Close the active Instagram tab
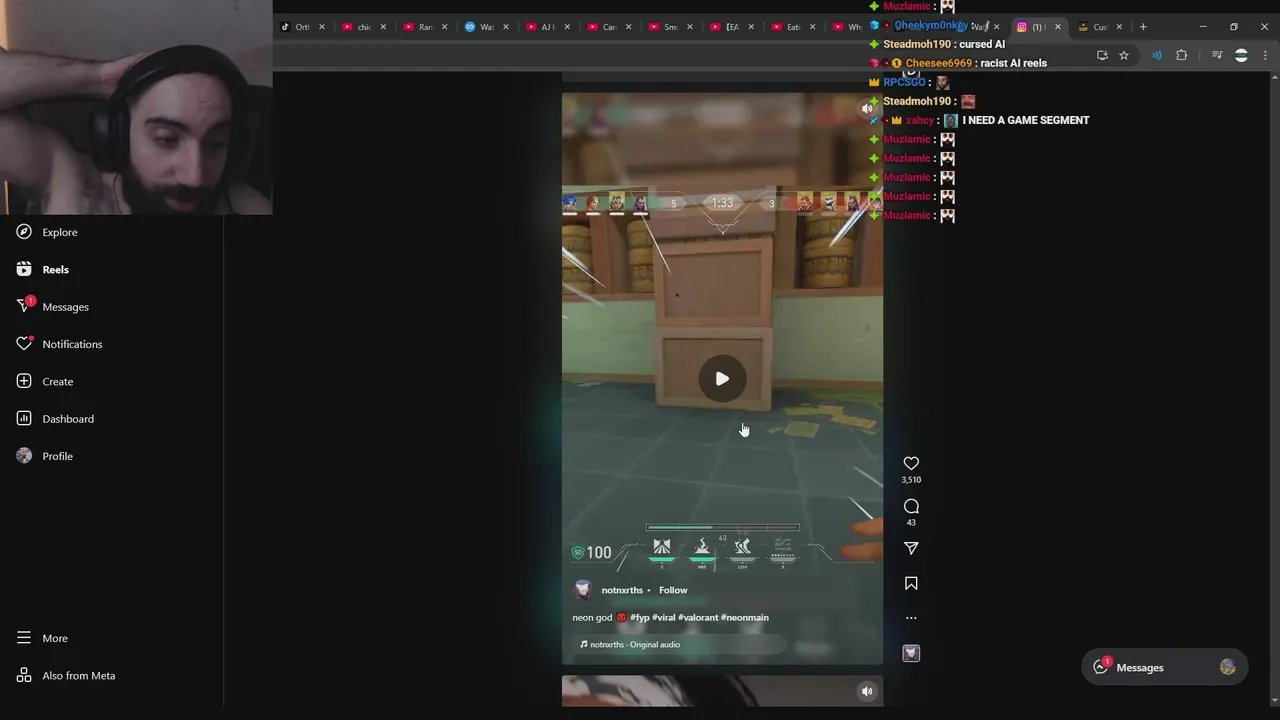 click(x=1057, y=27)
